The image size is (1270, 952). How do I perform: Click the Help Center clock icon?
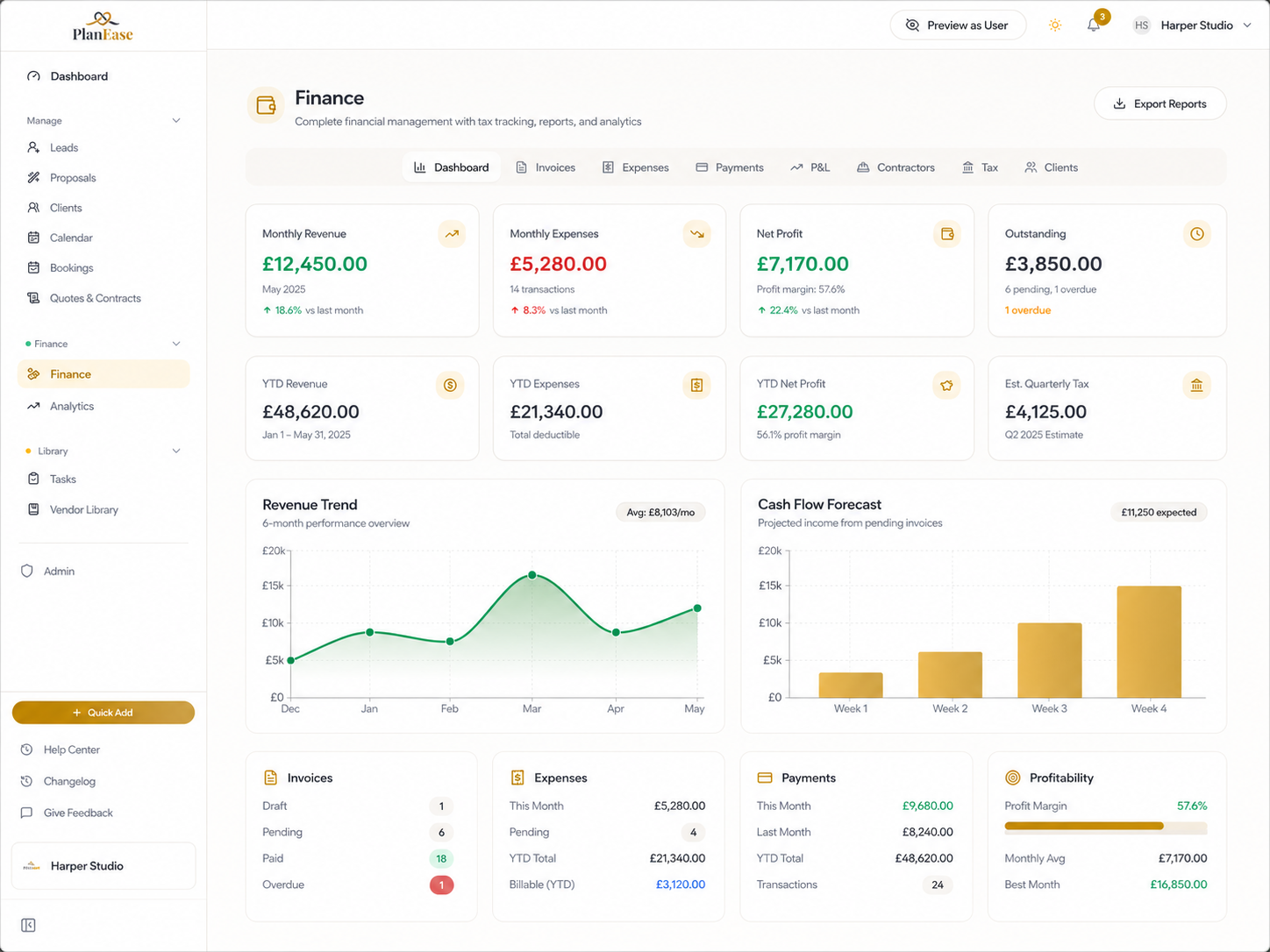pos(27,750)
